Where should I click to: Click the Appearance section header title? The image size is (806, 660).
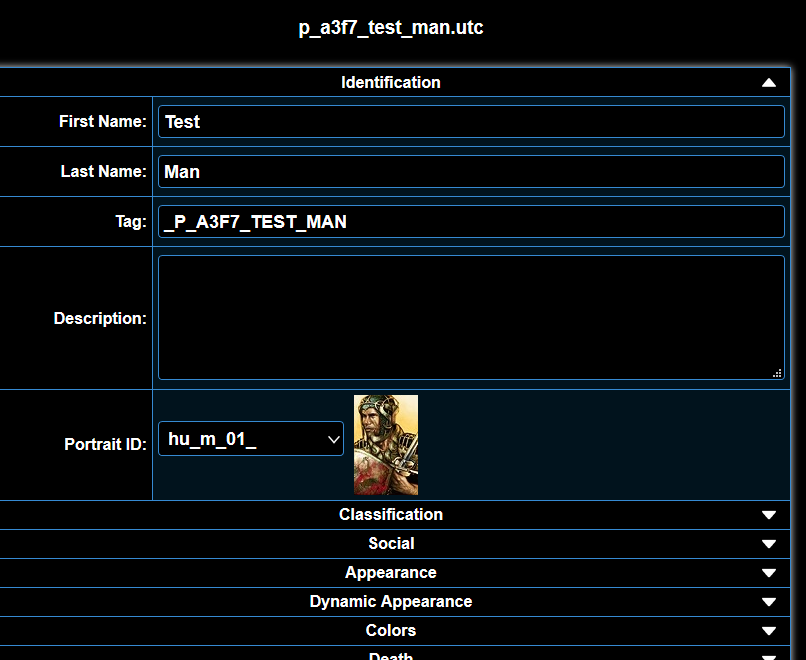click(391, 573)
